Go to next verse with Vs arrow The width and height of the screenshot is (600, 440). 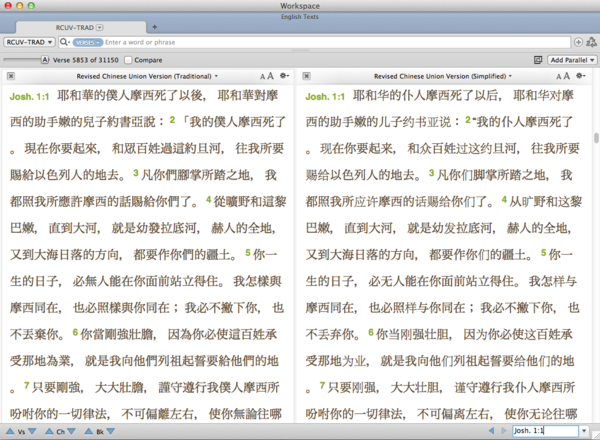click(x=34, y=431)
